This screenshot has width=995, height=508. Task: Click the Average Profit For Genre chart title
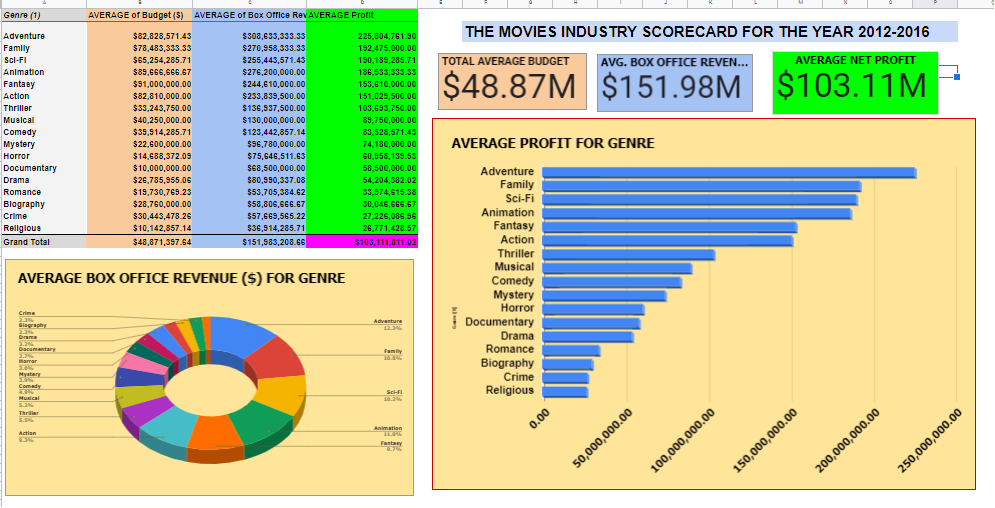coord(553,143)
